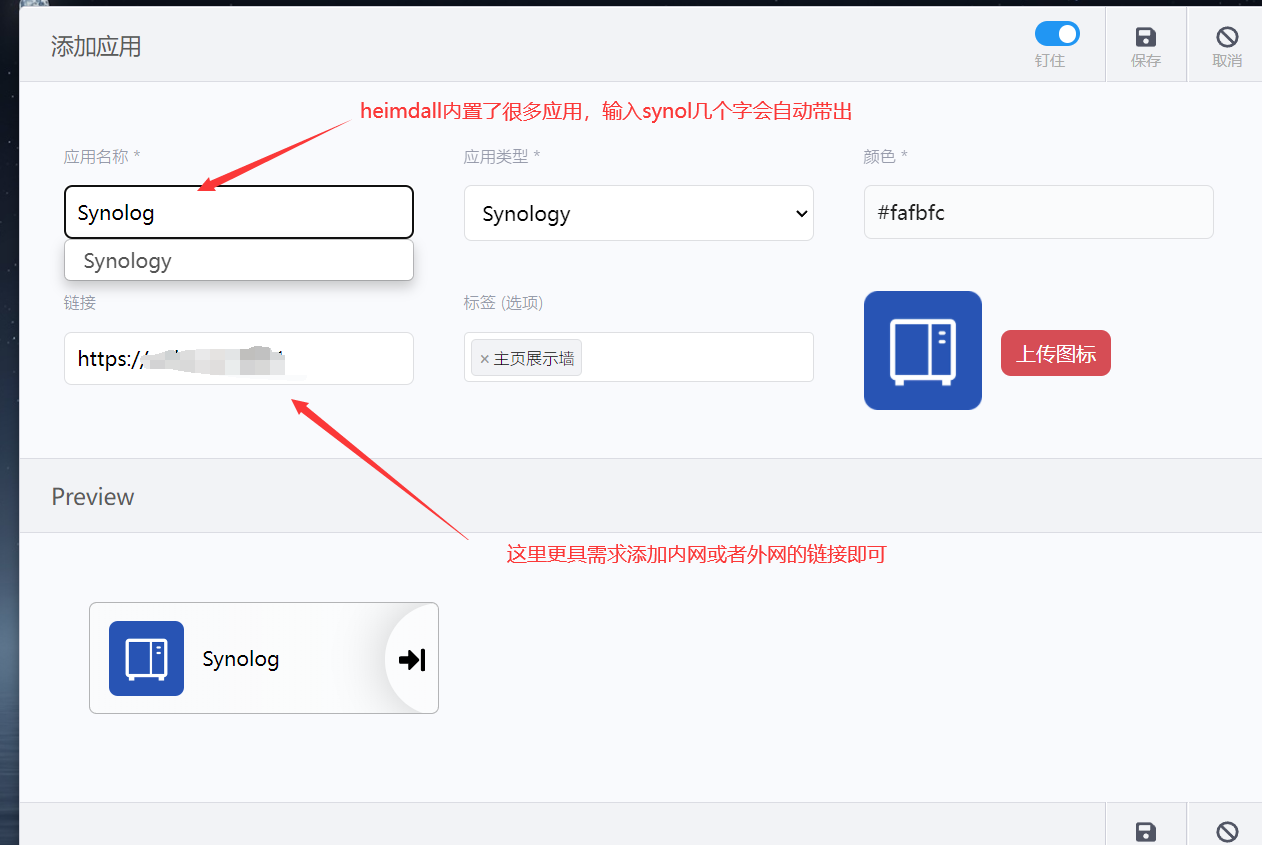Click the 应用名称 * label
1262x845 pixels.
[102, 157]
